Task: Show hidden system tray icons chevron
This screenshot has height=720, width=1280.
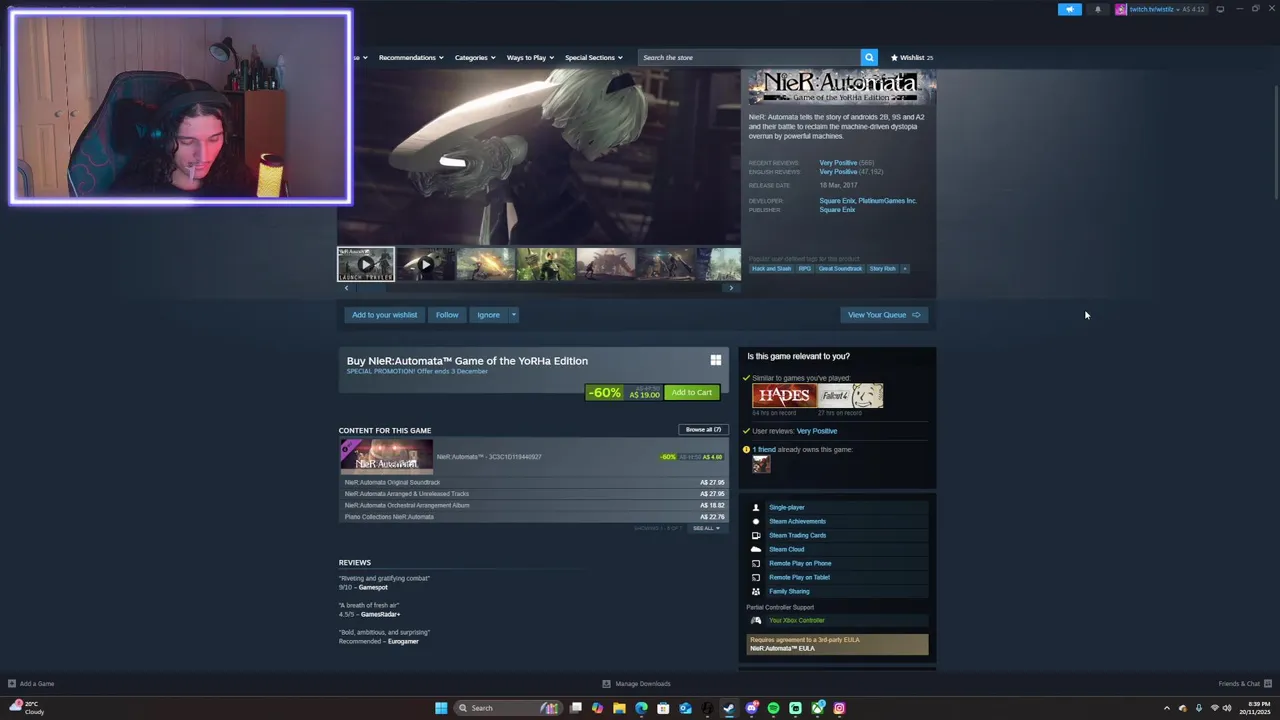Action: click(1166, 708)
